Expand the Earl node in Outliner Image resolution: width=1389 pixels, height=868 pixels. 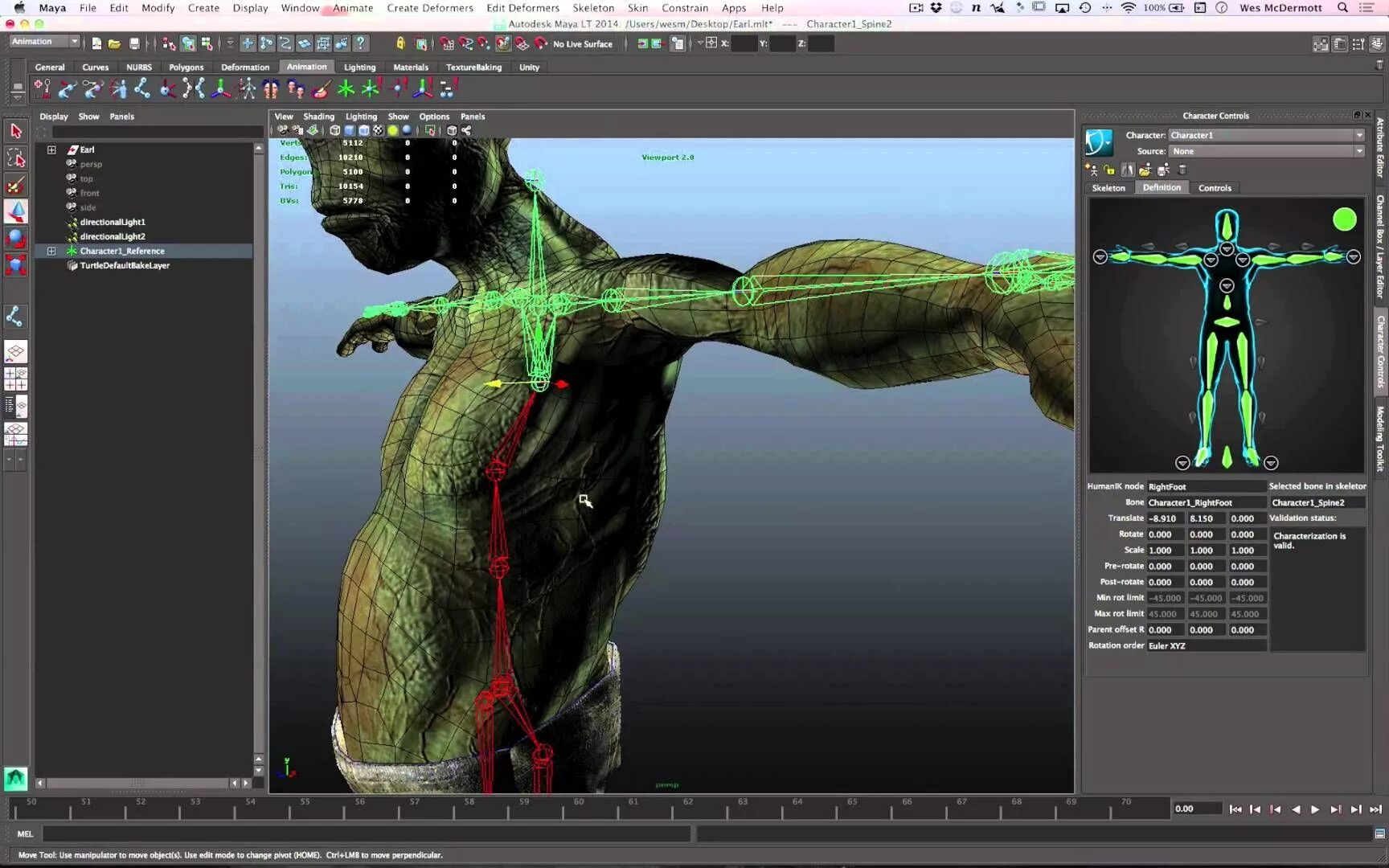click(x=51, y=149)
